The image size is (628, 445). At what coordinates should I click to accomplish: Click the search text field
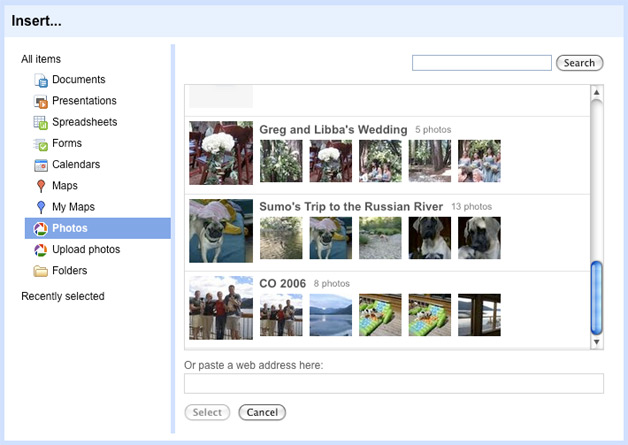[481, 63]
